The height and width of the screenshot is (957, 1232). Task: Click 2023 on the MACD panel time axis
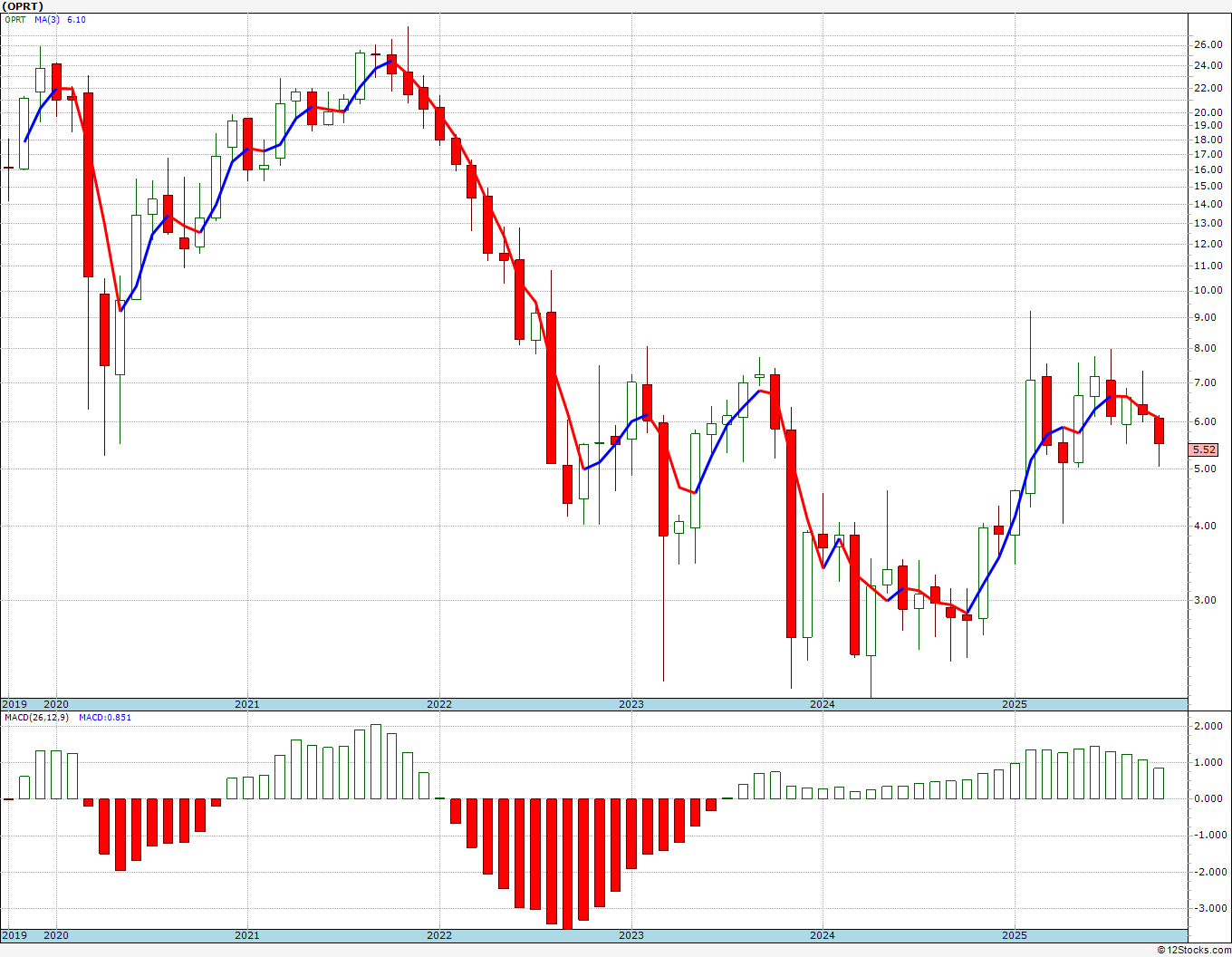[631, 936]
